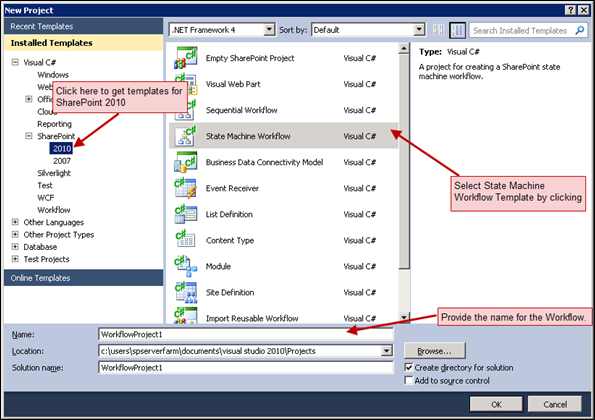Screen dimensions: 595x420
Task: Click the Content Type template icon
Action: (186, 240)
